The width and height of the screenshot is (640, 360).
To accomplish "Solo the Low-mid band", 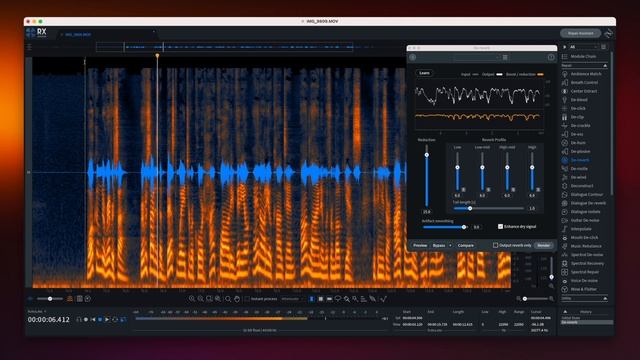I will click(x=489, y=190).
